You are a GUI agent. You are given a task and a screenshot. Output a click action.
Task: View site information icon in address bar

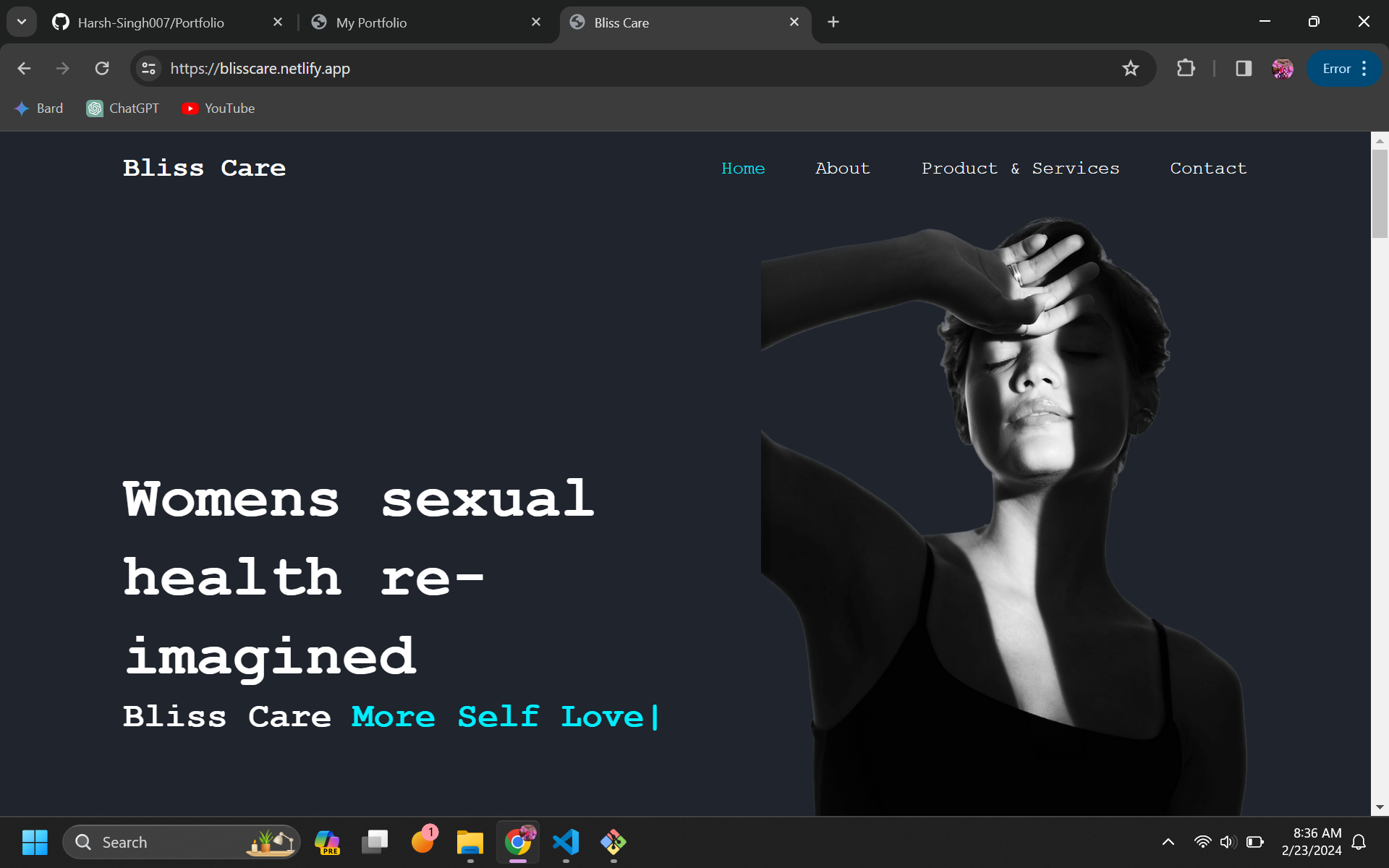148,69
